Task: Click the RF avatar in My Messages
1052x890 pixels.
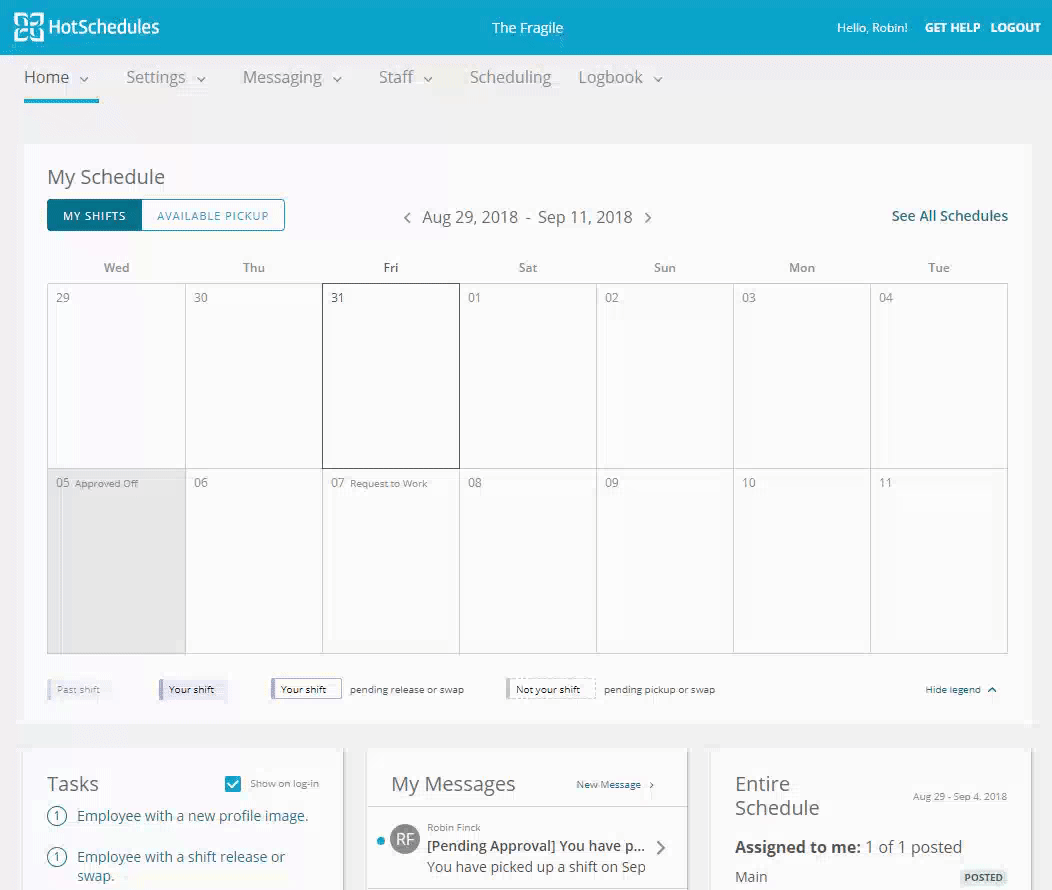Action: point(404,840)
